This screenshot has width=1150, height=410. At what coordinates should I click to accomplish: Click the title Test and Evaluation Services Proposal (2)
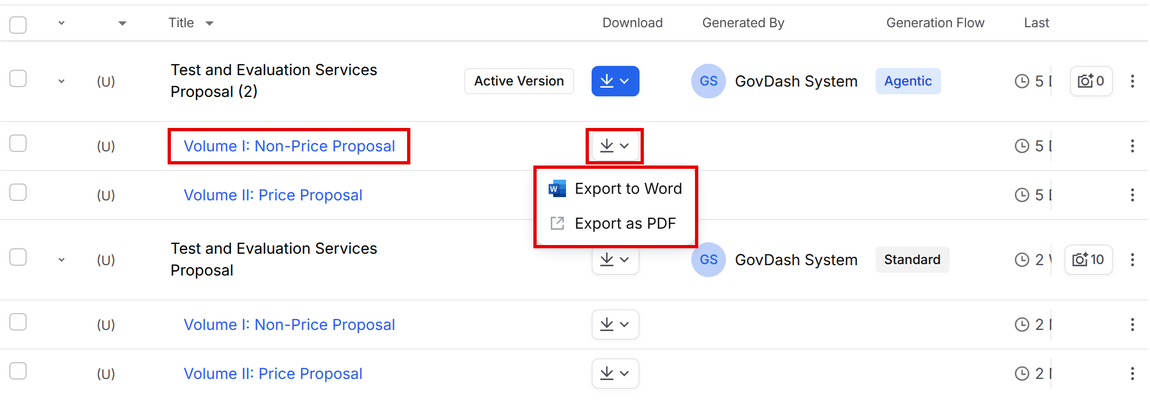click(x=274, y=81)
